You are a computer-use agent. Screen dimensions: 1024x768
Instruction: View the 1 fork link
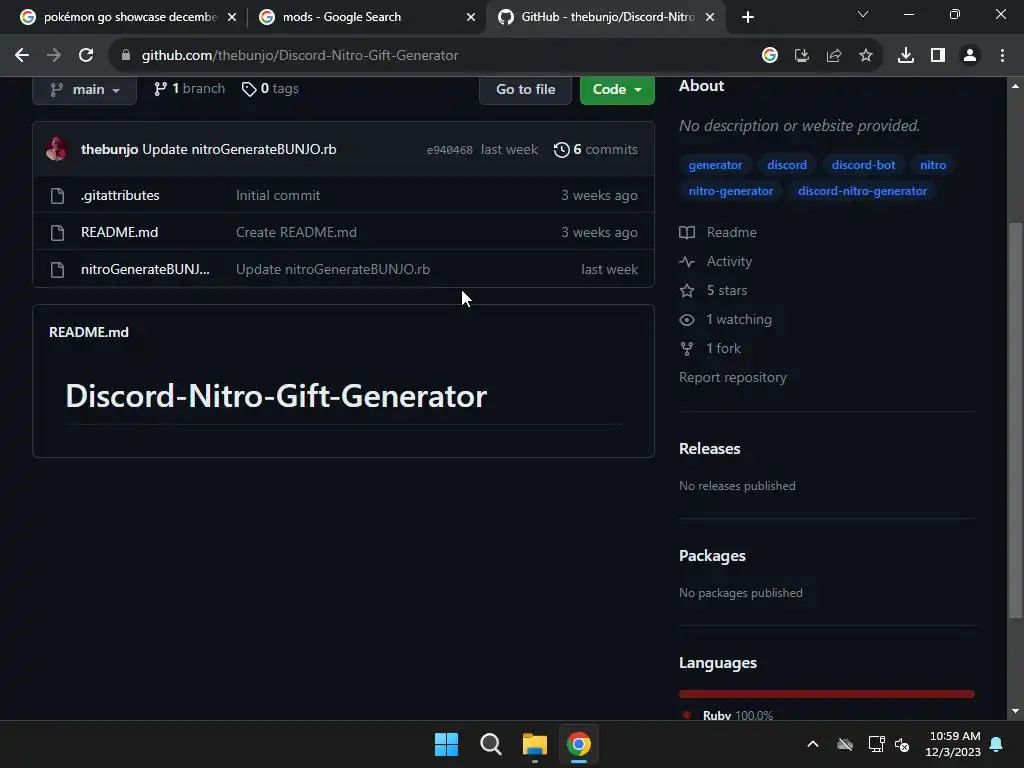point(710,349)
